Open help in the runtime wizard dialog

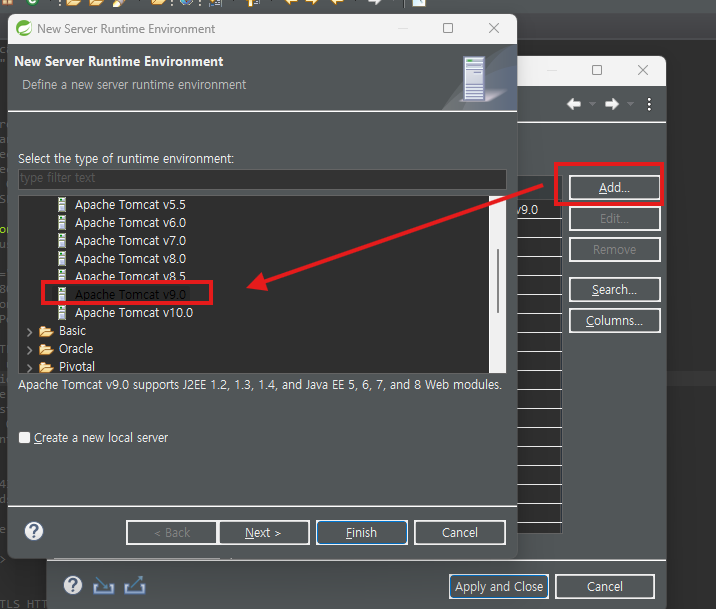(34, 531)
